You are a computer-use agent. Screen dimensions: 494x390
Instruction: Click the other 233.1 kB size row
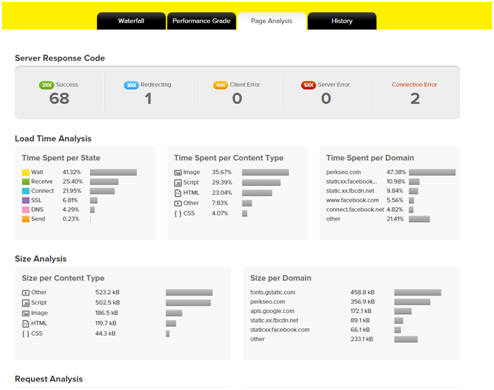click(334, 339)
